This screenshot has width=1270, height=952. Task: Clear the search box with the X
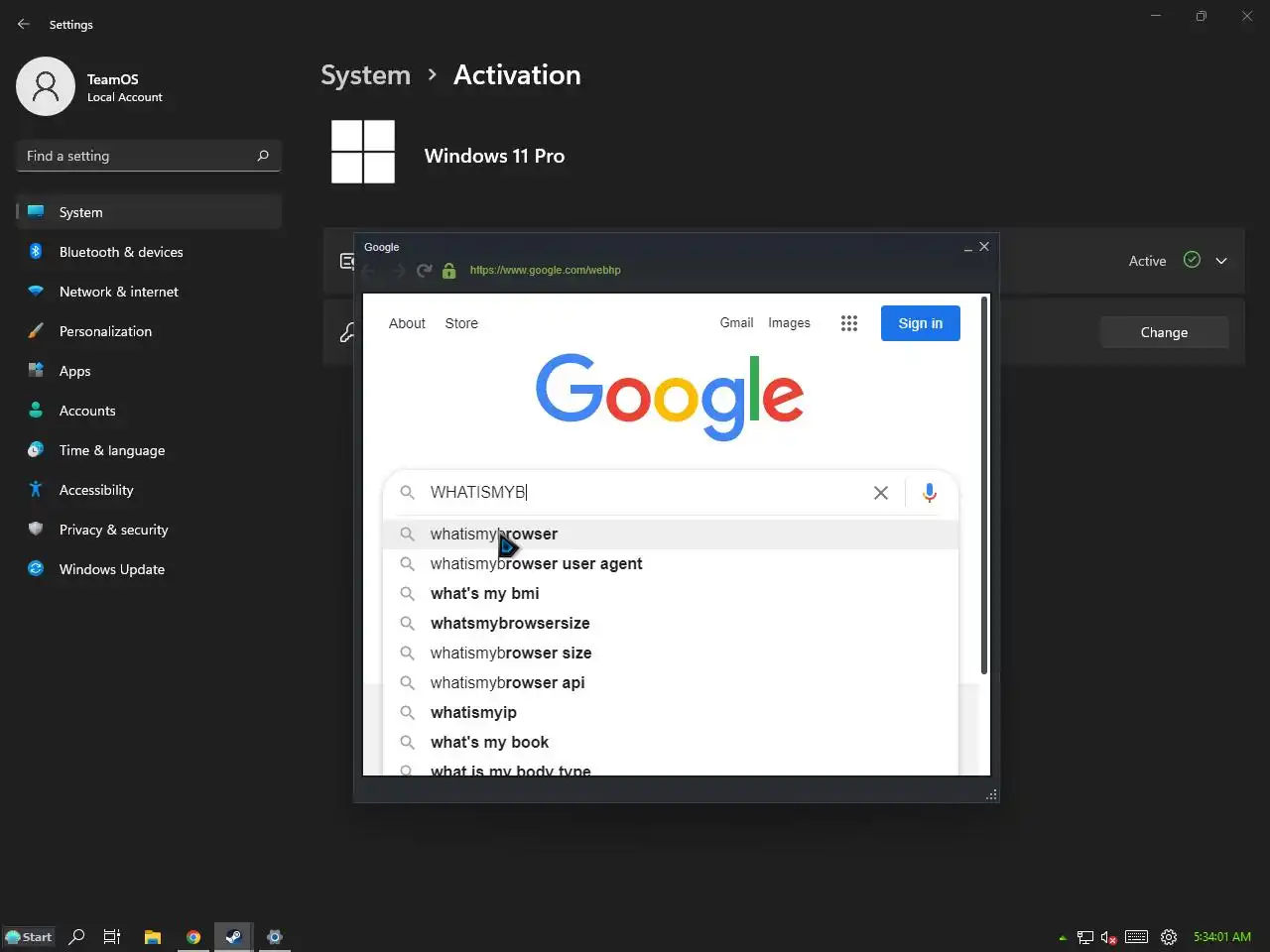click(x=880, y=493)
